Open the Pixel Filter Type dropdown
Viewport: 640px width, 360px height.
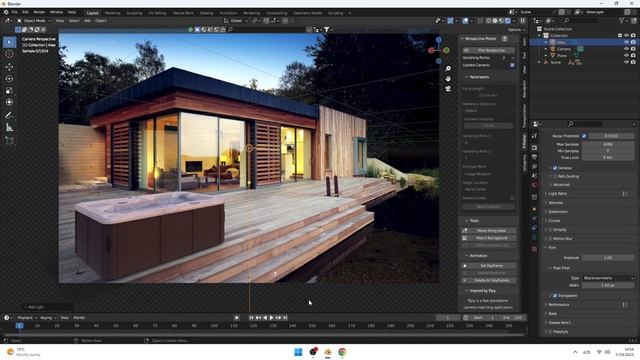tap(608, 278)
